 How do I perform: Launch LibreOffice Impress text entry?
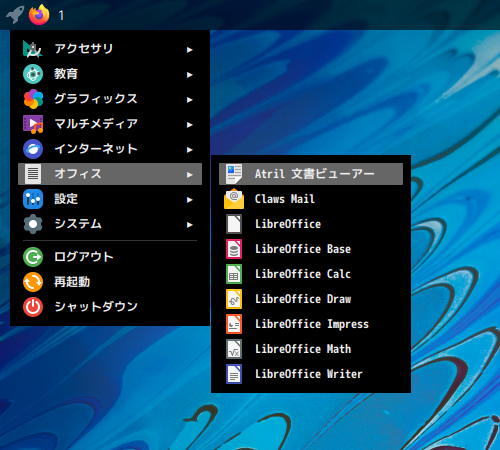pos(312,324)
